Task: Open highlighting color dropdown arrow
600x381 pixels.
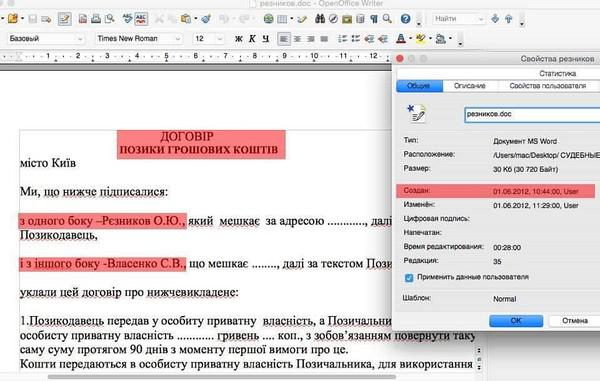Action: (x=430, y=39)
